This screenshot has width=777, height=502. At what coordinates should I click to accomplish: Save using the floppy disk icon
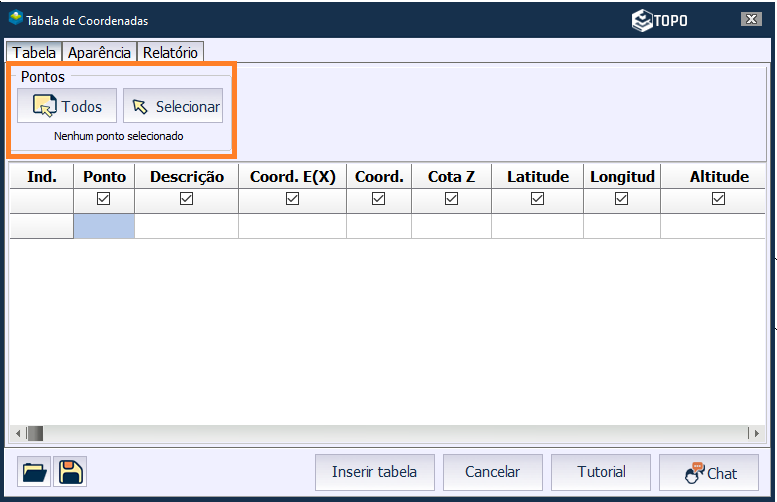(69, 473)
